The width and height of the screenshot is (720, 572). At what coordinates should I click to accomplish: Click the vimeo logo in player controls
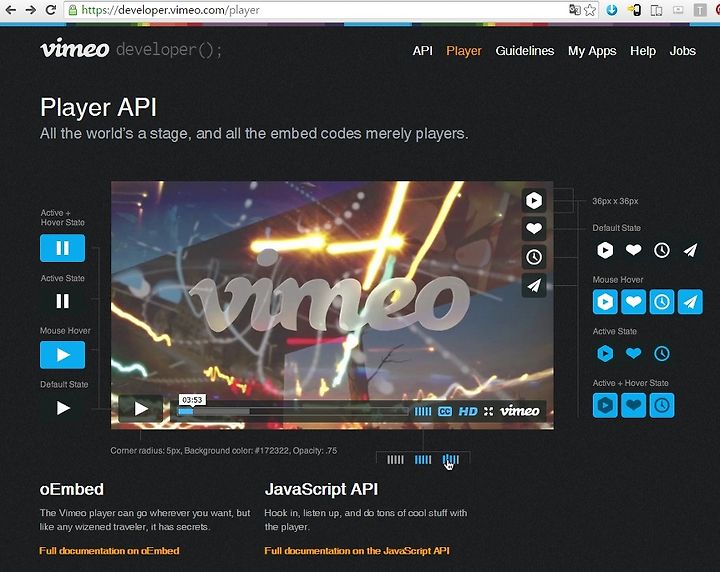pos(519,411)
